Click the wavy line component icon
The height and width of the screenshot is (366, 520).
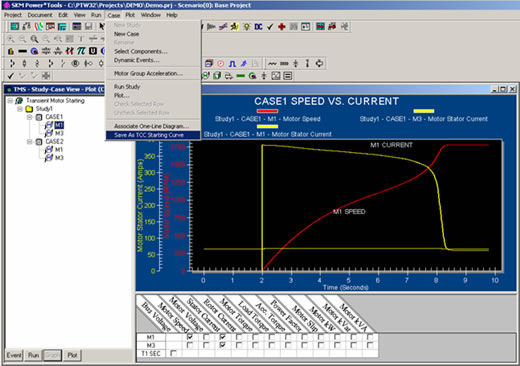click(x=272, y=63)
